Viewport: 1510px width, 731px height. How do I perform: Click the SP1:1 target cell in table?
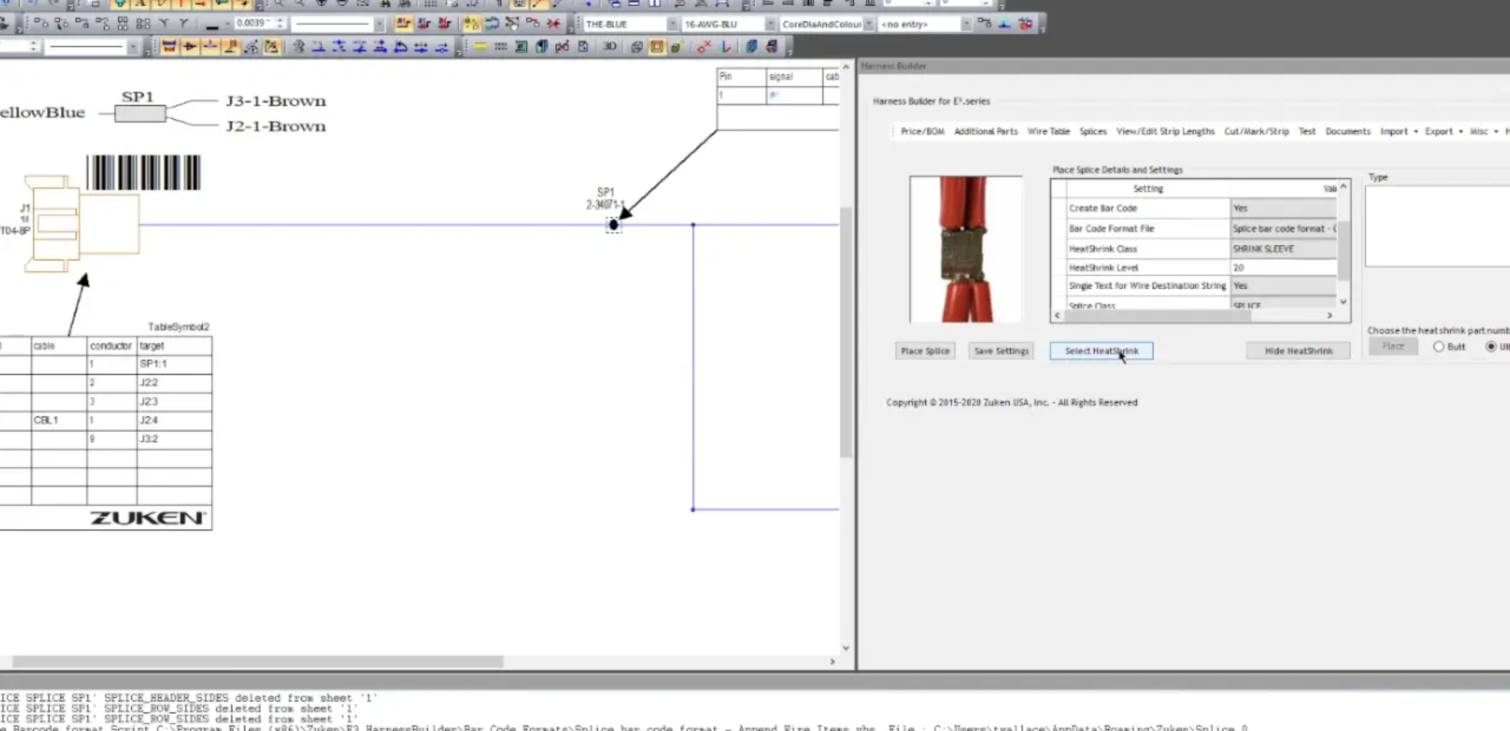point(174,364)
